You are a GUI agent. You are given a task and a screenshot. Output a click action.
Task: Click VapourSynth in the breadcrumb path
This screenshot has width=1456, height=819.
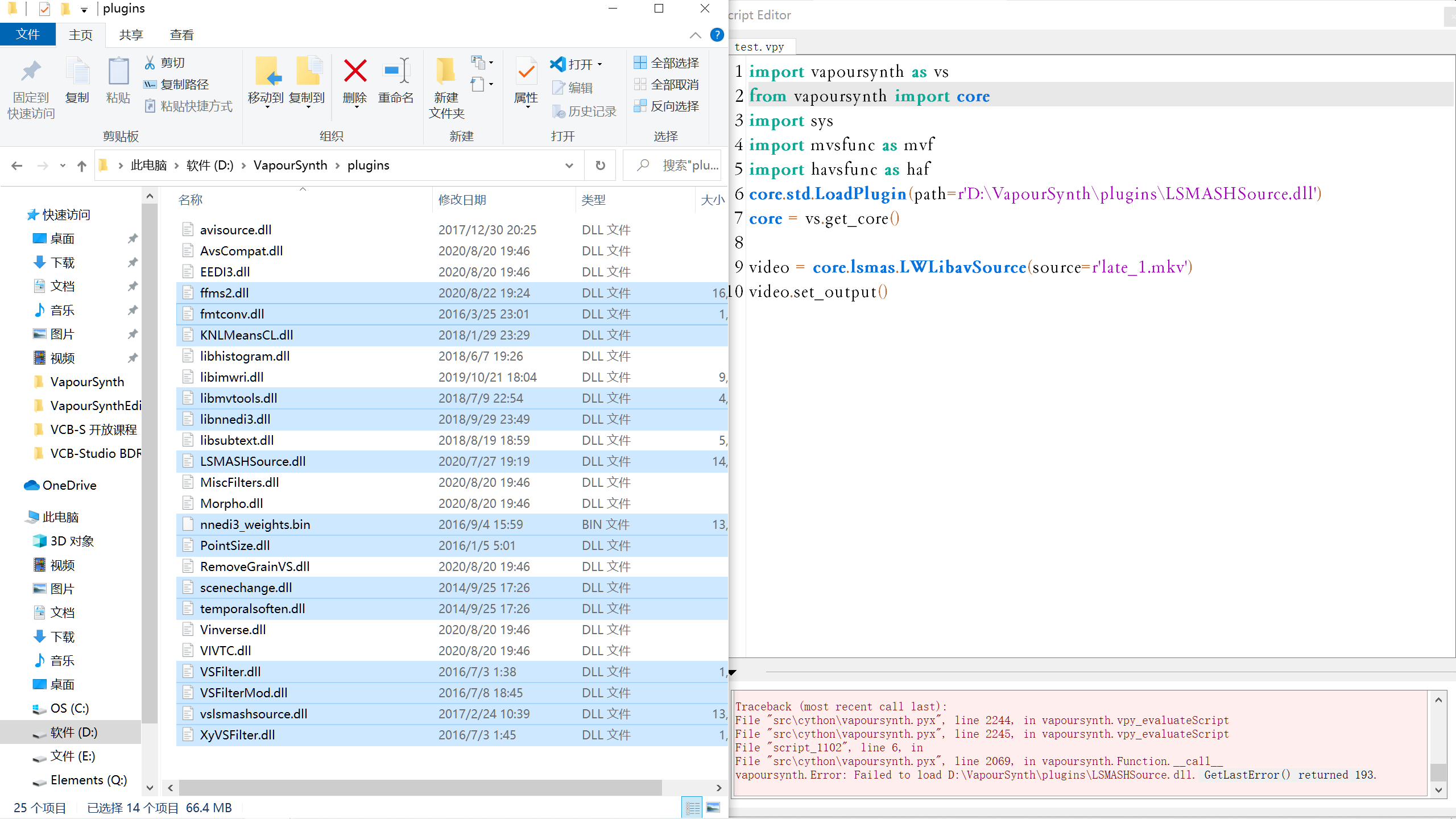[290, 166]
